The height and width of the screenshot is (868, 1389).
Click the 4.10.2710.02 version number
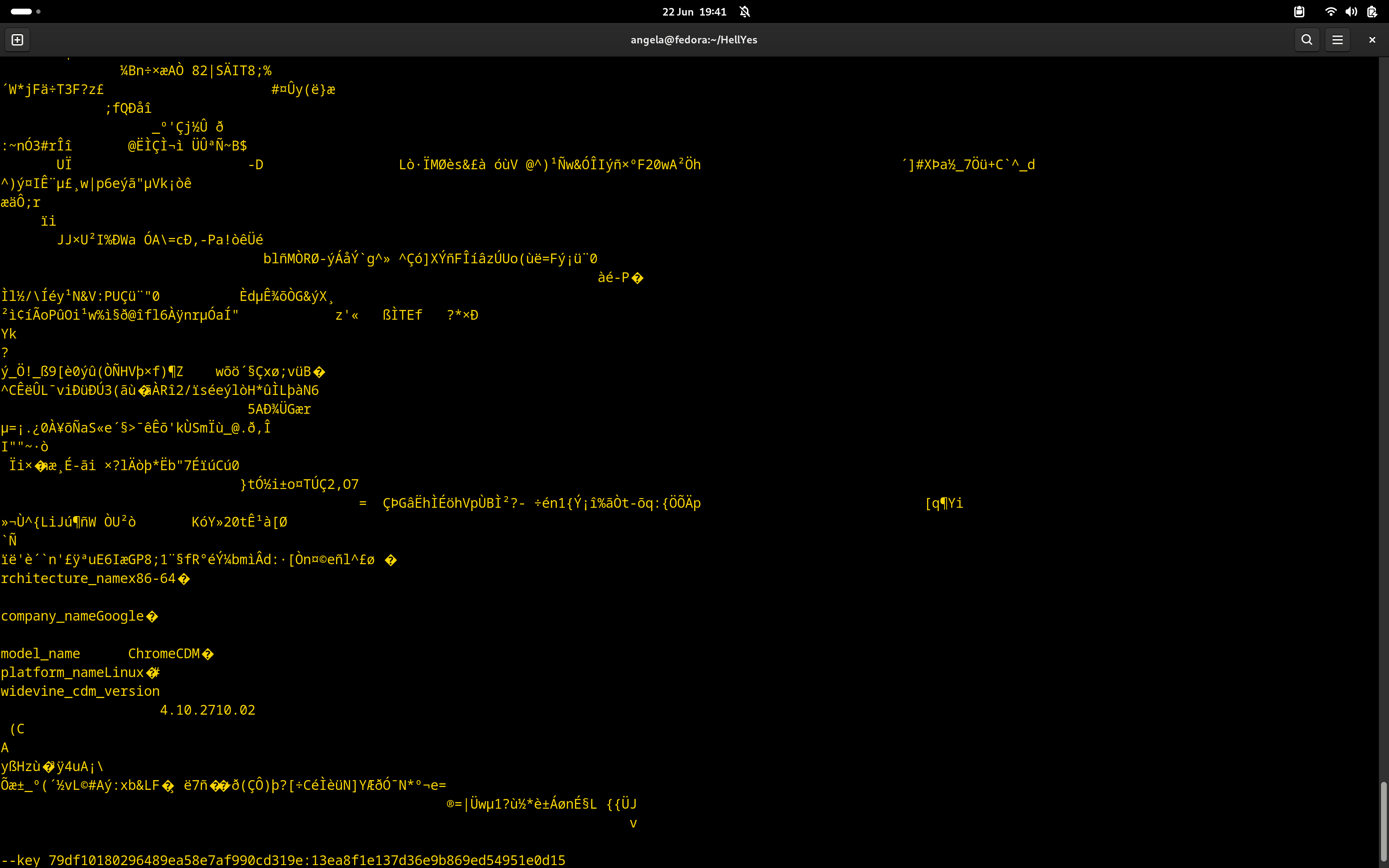pyautogui.click(x=207, y=710)
